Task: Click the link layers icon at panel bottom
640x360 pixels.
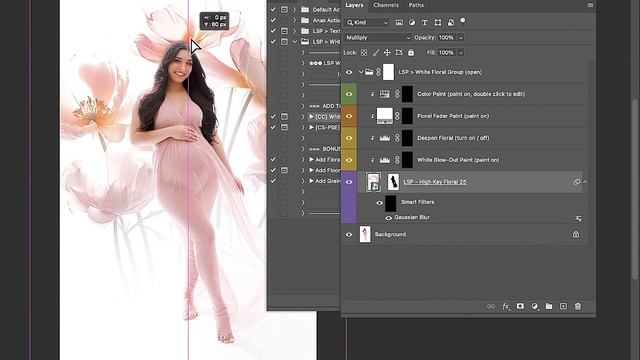Action: tap(491, 306)
